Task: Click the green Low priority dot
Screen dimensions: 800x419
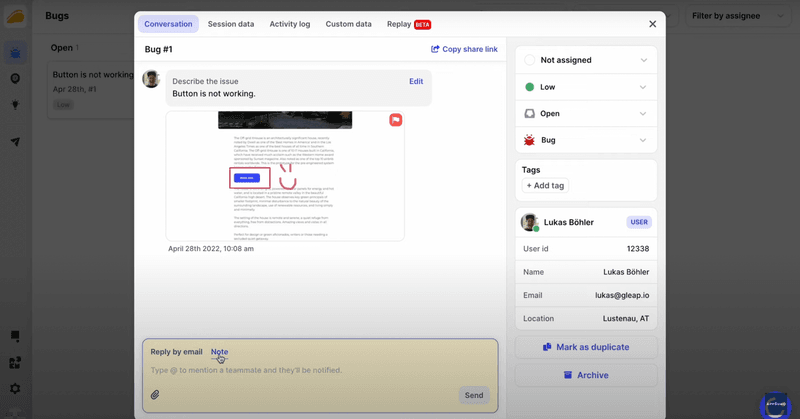Action: pos(530,87)
